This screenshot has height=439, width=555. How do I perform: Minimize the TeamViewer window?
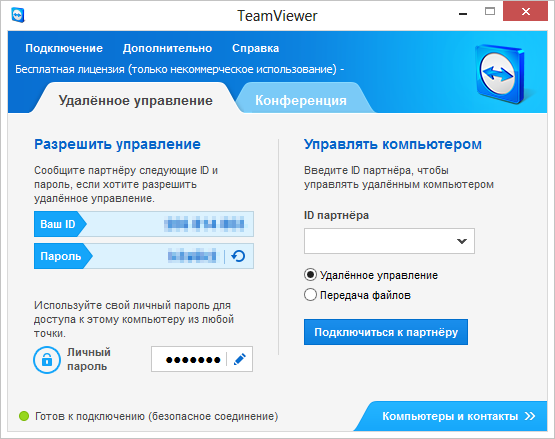click(x=463, y=13)
